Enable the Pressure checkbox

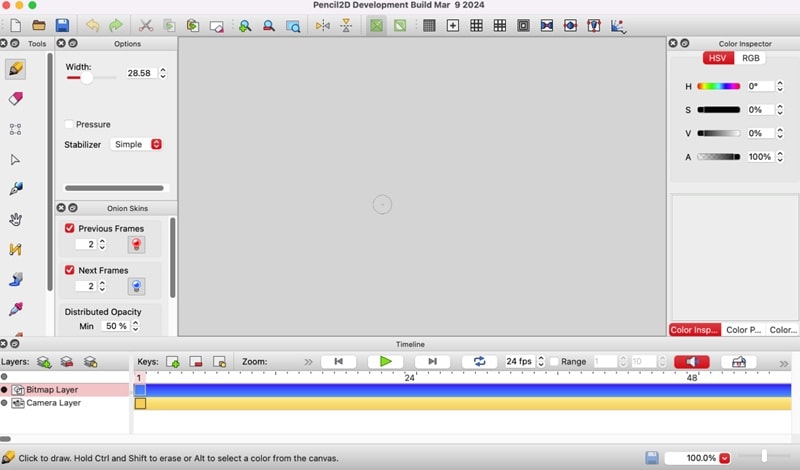tap(69, 124)
